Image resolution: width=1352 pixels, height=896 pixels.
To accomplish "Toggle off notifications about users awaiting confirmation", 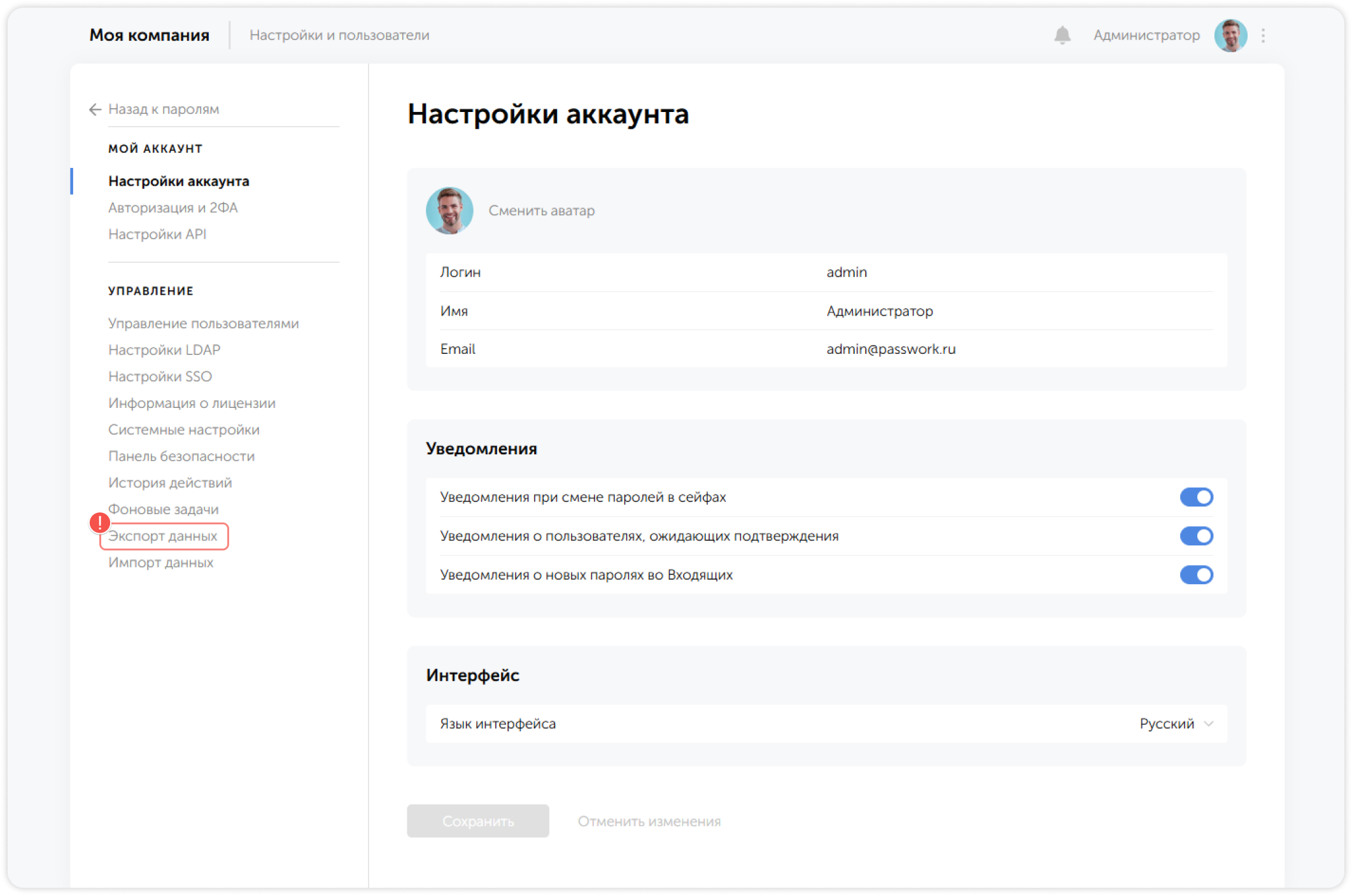I will pos(1198,536).
